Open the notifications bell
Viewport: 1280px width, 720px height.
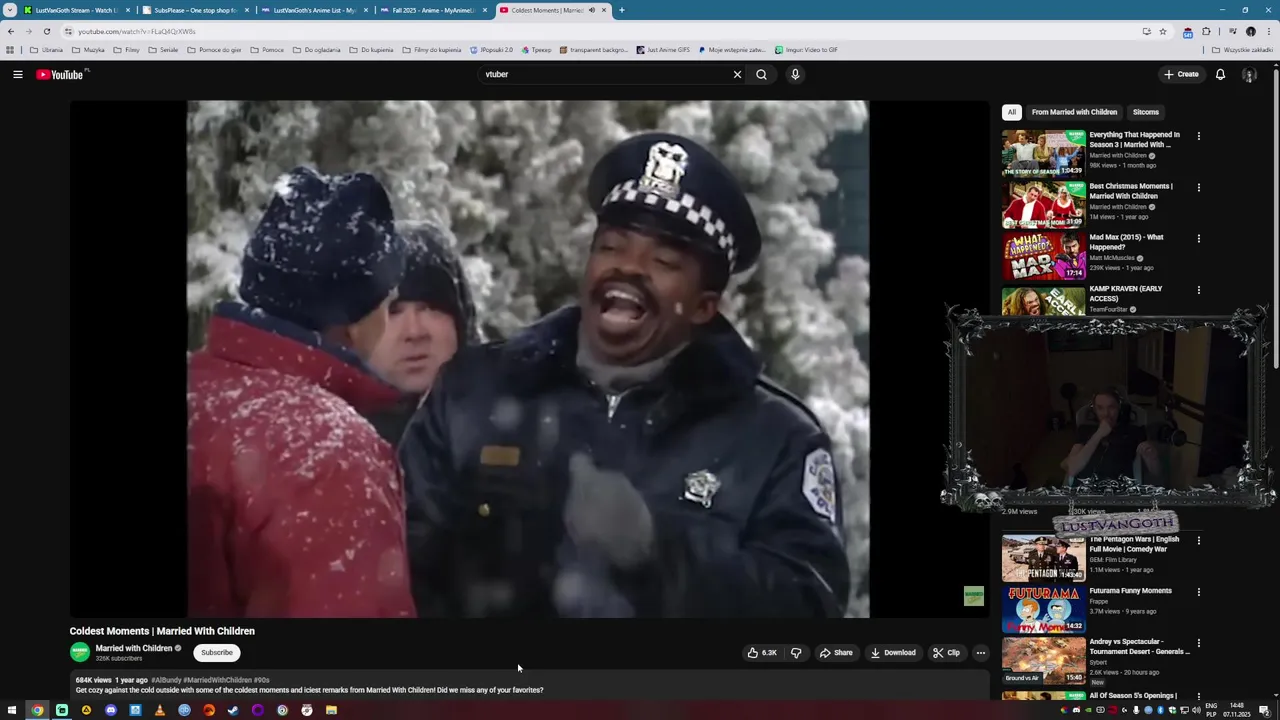coord(1220,74)
